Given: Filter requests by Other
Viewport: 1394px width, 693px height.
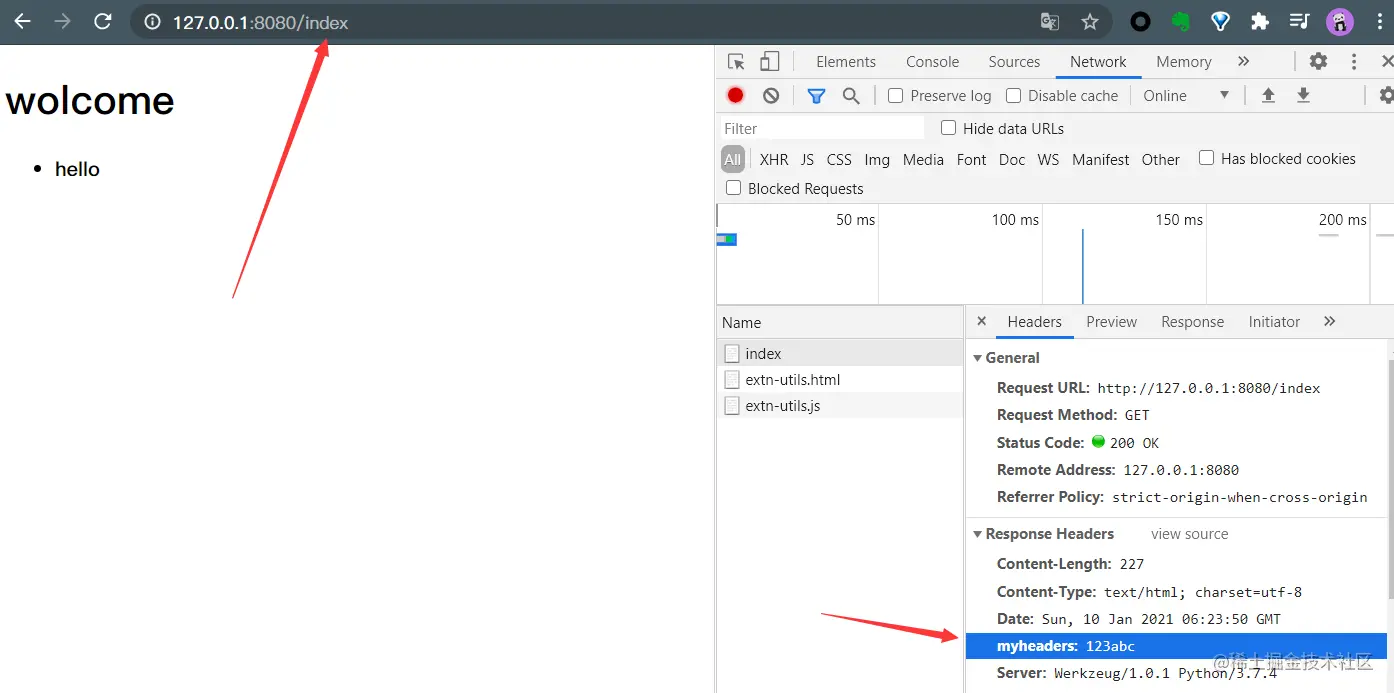Looking at the screenshot, I should point(1160,159).
